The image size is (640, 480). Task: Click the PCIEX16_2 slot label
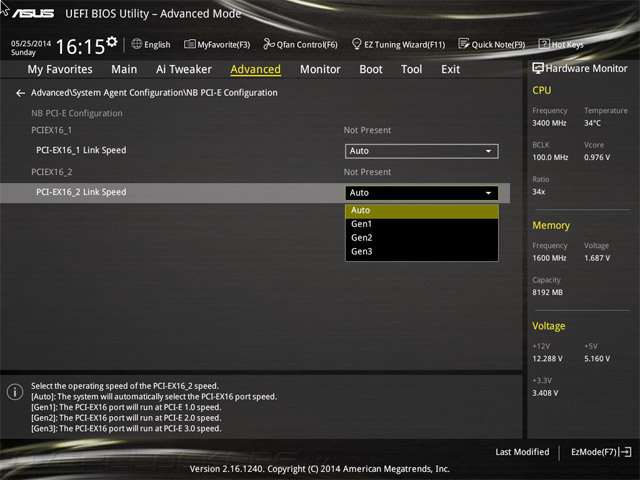tap(51, 172)
